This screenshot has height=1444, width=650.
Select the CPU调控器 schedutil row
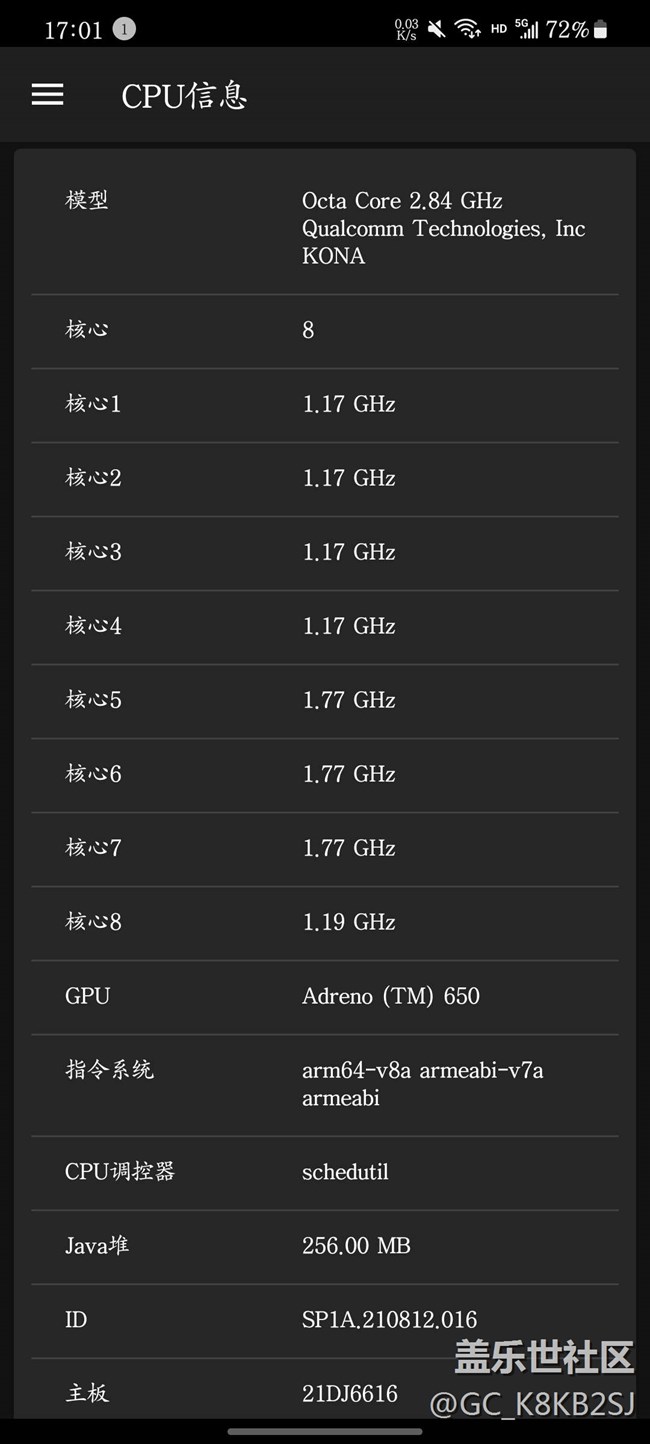[x=325, y=1172]
